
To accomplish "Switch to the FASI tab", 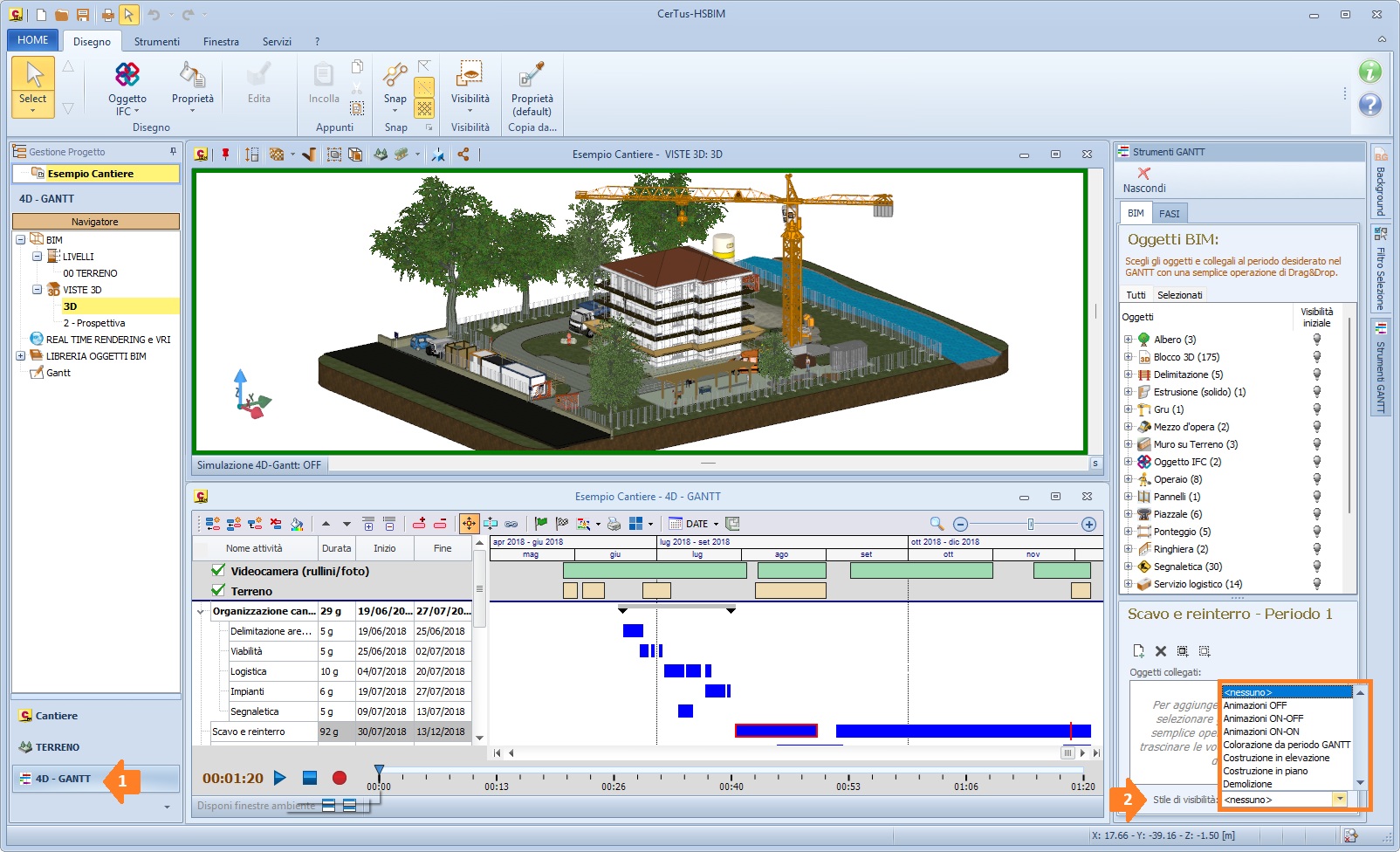I will (x=1169, y=214).
